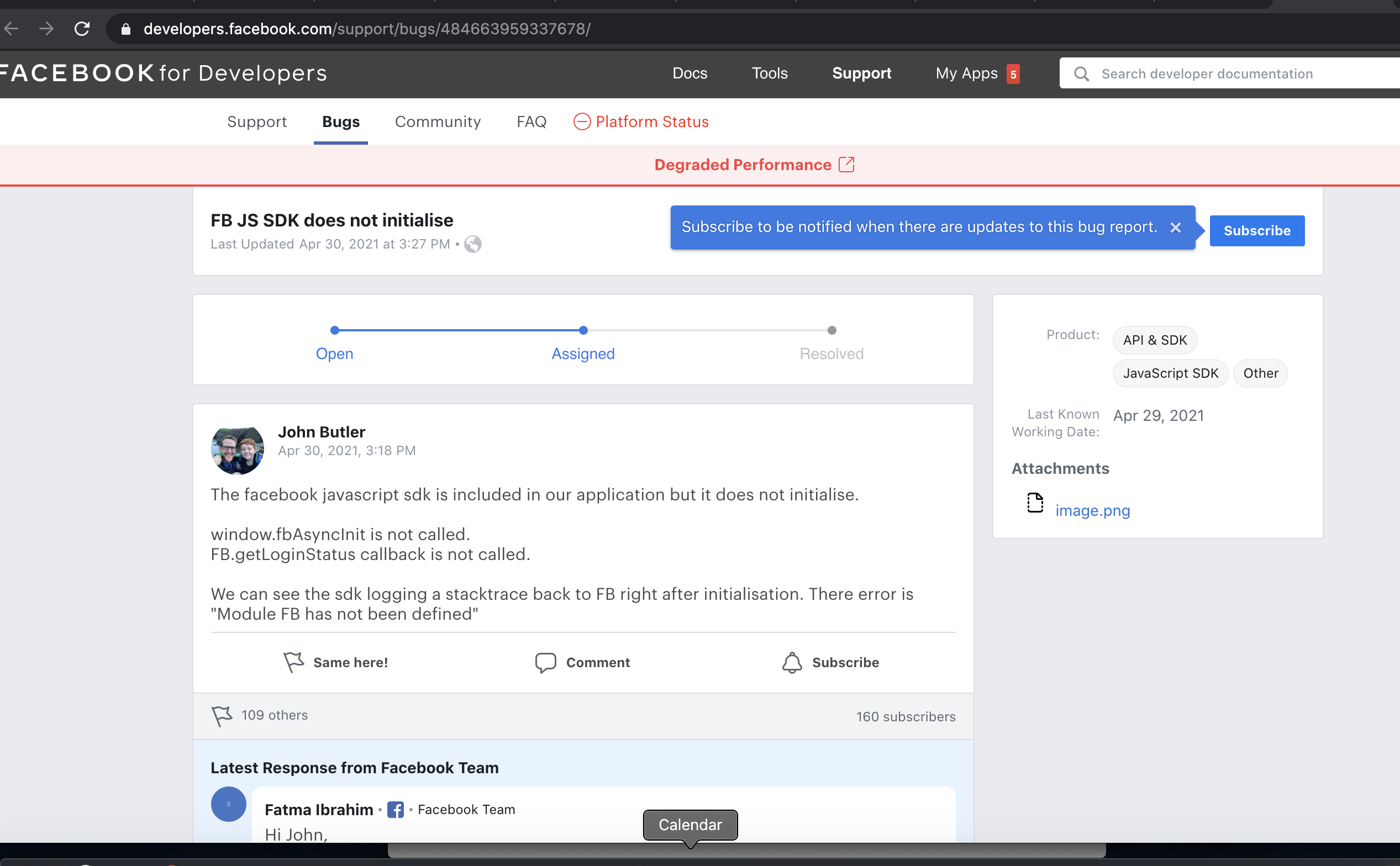Screen dimensions: 1400x866
Task: Select the JavaScript SDK product tag
Action: [x=1170, y=373]
